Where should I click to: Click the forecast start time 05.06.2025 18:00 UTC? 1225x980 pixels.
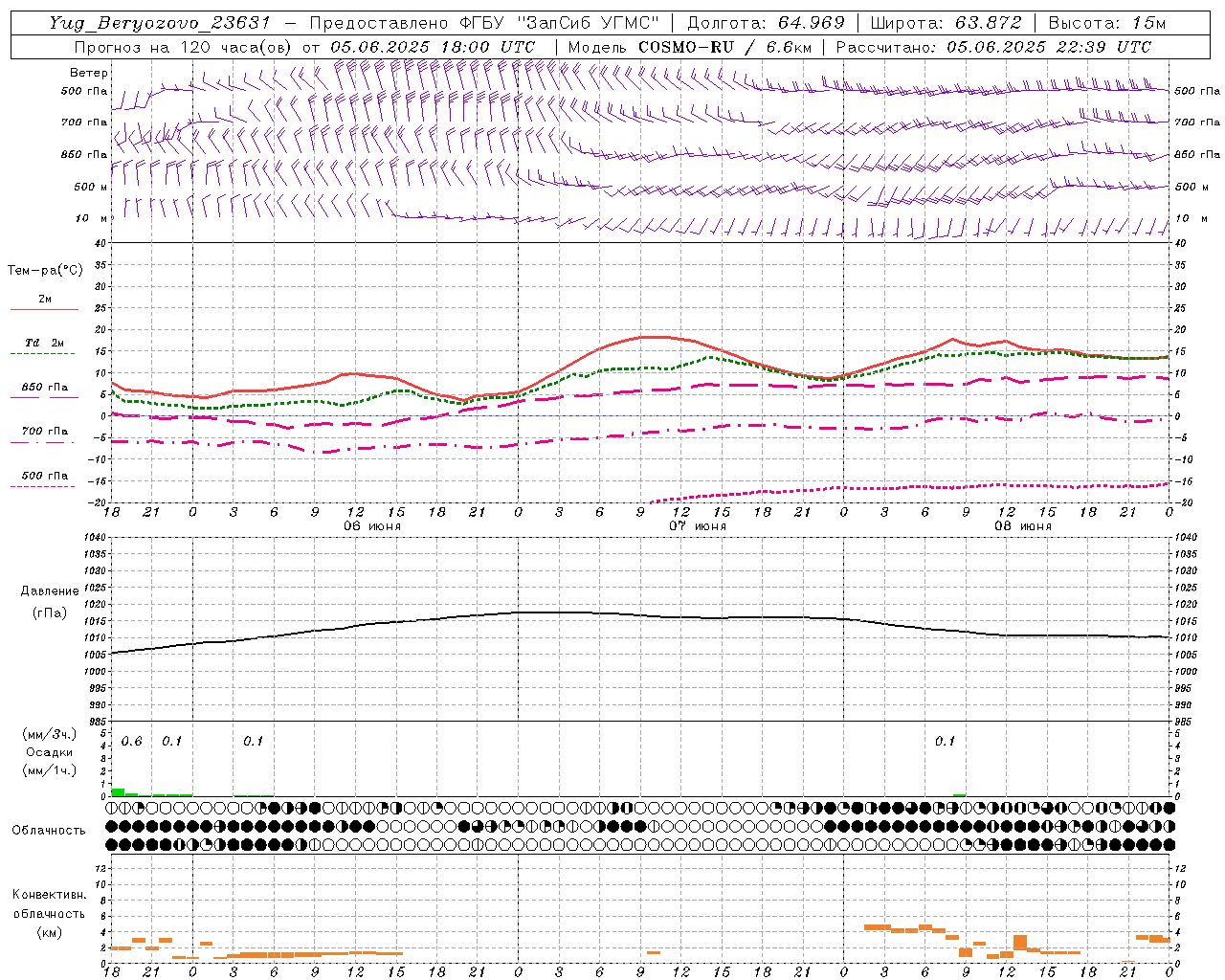[433, 47]
